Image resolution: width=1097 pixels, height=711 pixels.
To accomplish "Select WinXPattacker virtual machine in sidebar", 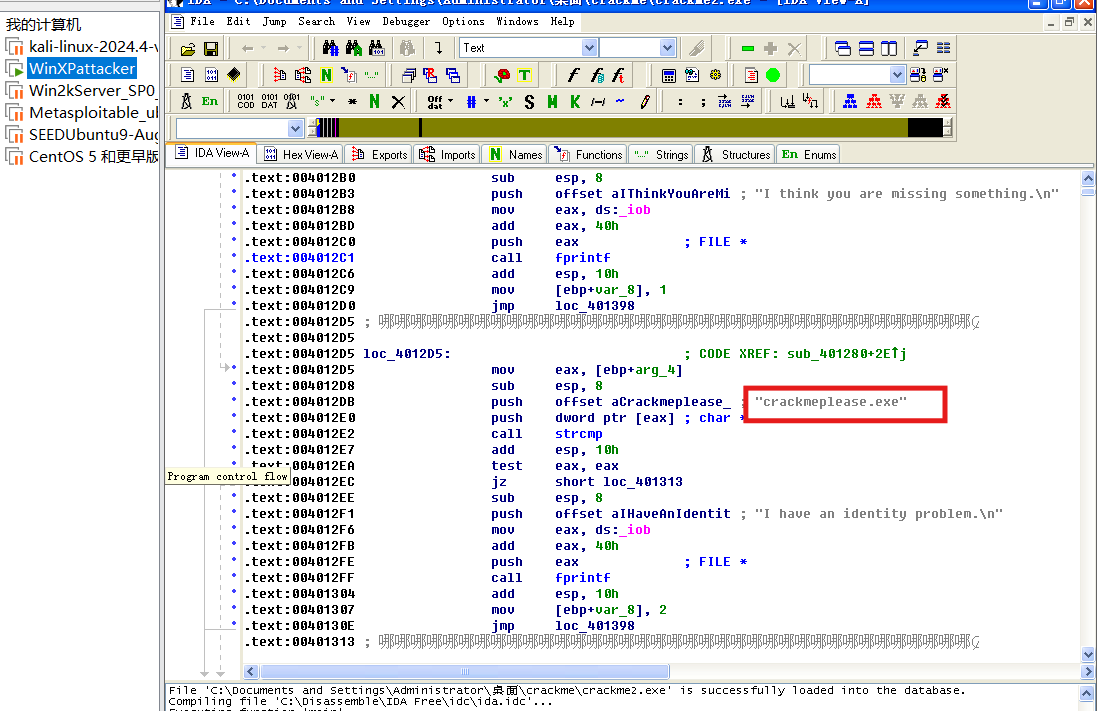I will coord(71,69).
